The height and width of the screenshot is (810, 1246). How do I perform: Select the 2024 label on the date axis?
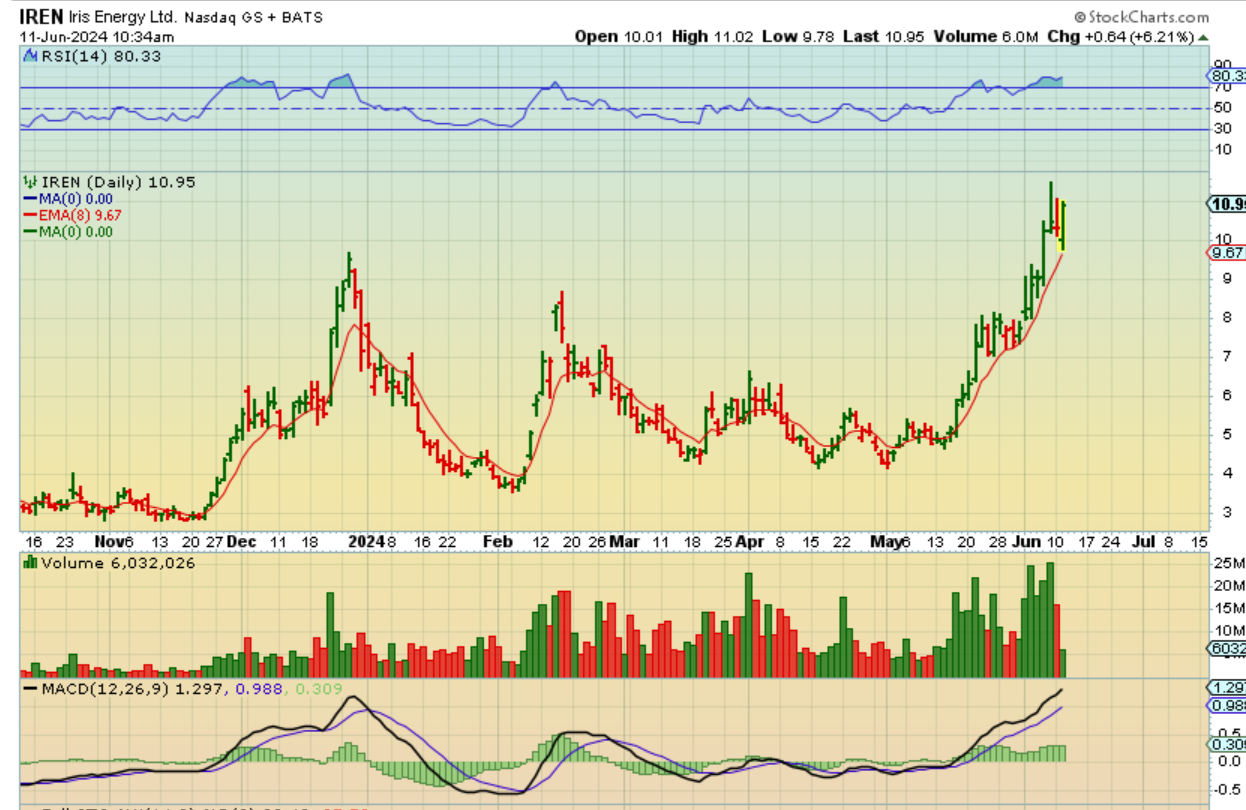(x=365, y=541)
